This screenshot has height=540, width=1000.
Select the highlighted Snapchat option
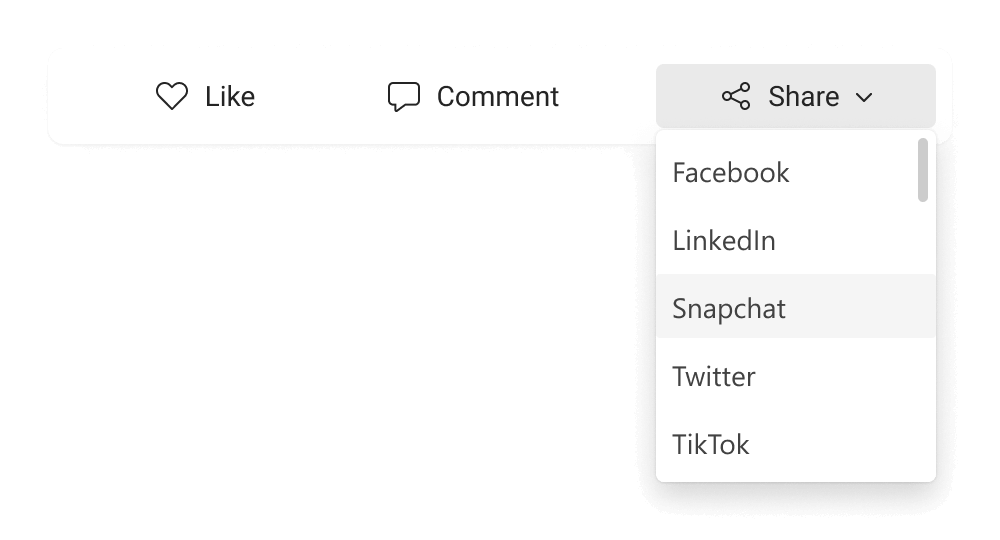(729, 309)
